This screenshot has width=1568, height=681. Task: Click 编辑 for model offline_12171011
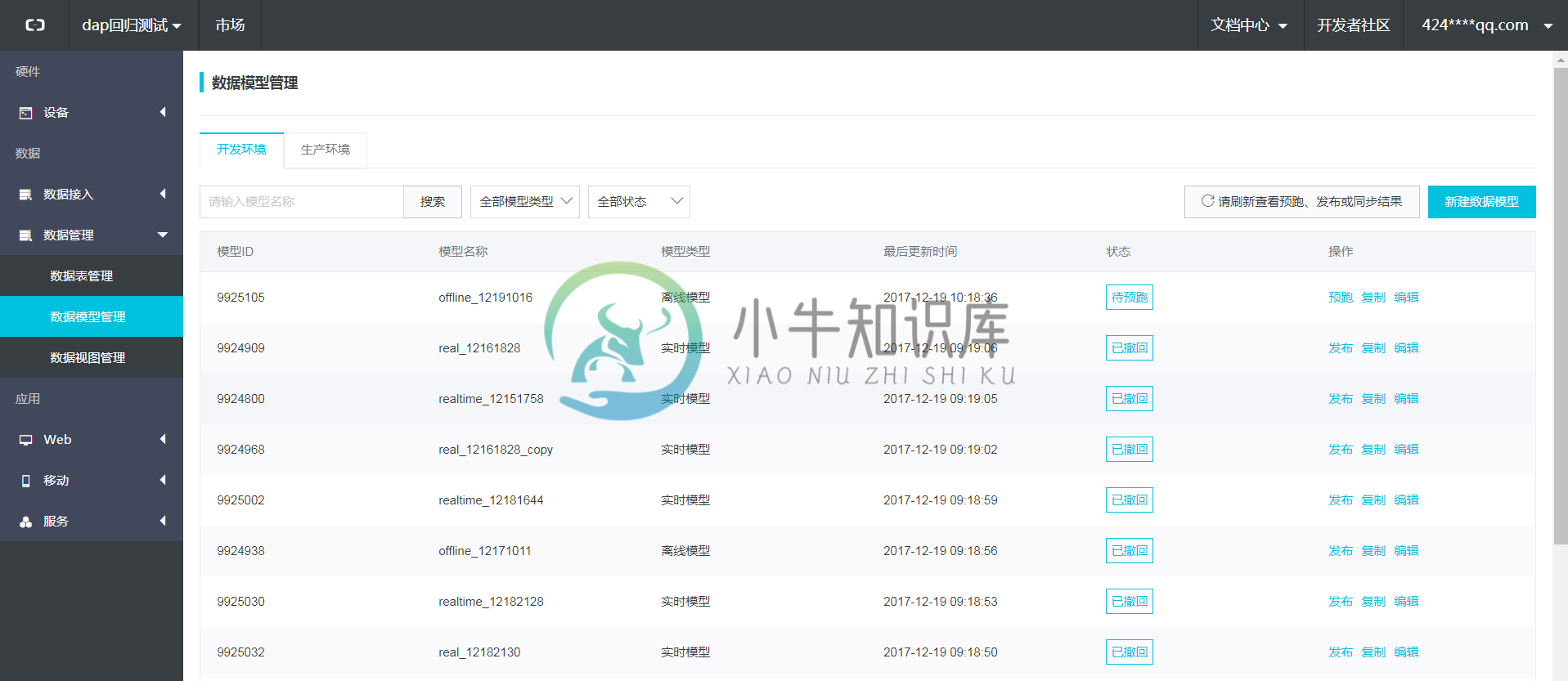[x=1406, y=551]
